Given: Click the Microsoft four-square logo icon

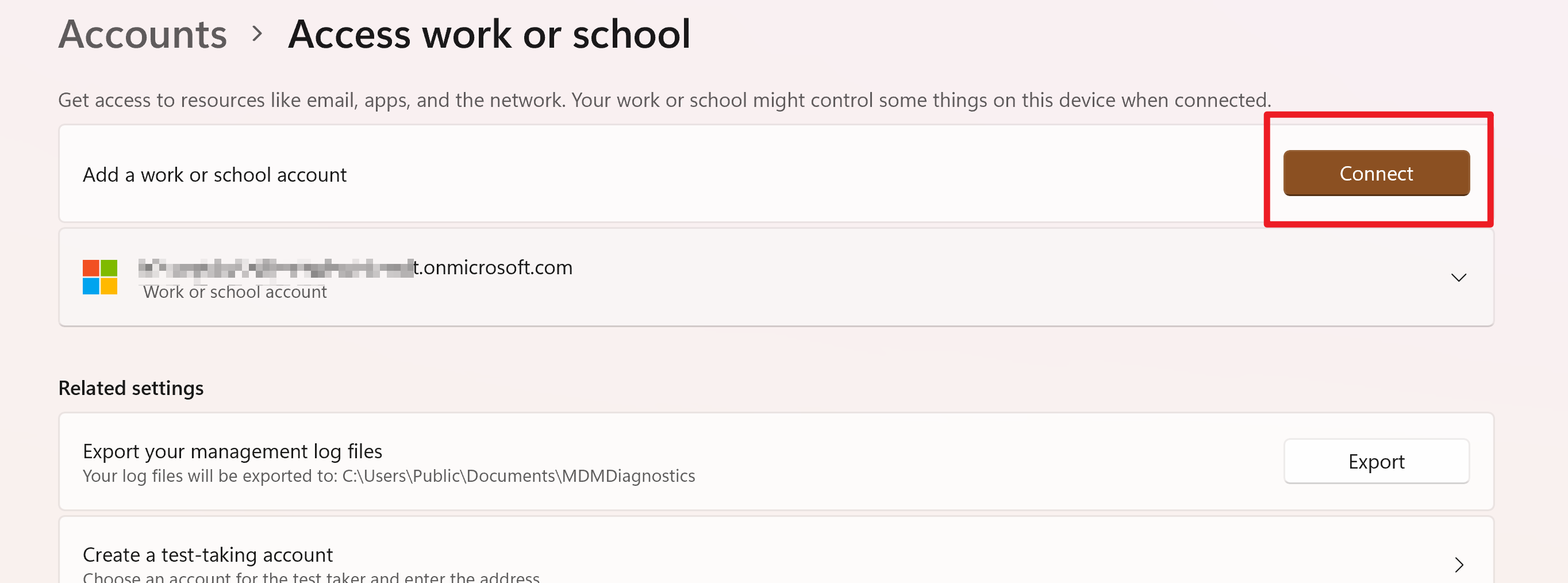Looking at the screenshot, I should (99, 278).
